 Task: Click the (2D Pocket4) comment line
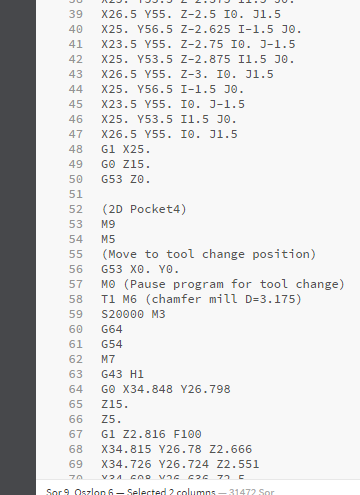pyautogui.click(x=144, y=209)
